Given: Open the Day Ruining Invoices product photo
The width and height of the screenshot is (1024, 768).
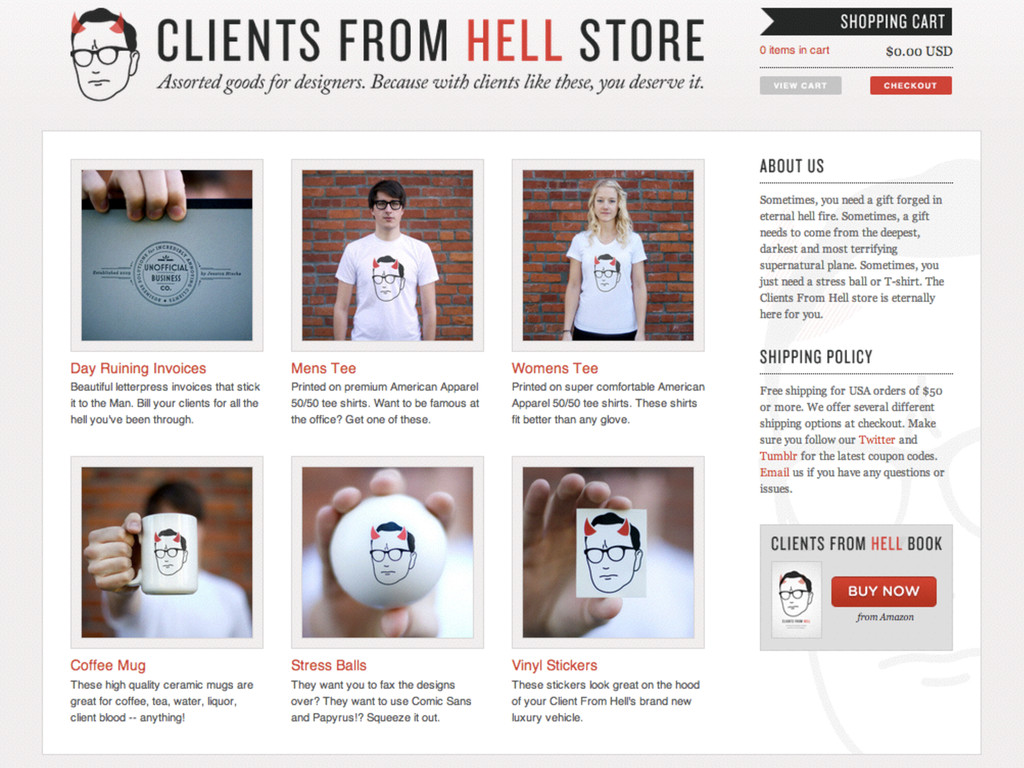Looking at the screenshot, I should [167, 255].
